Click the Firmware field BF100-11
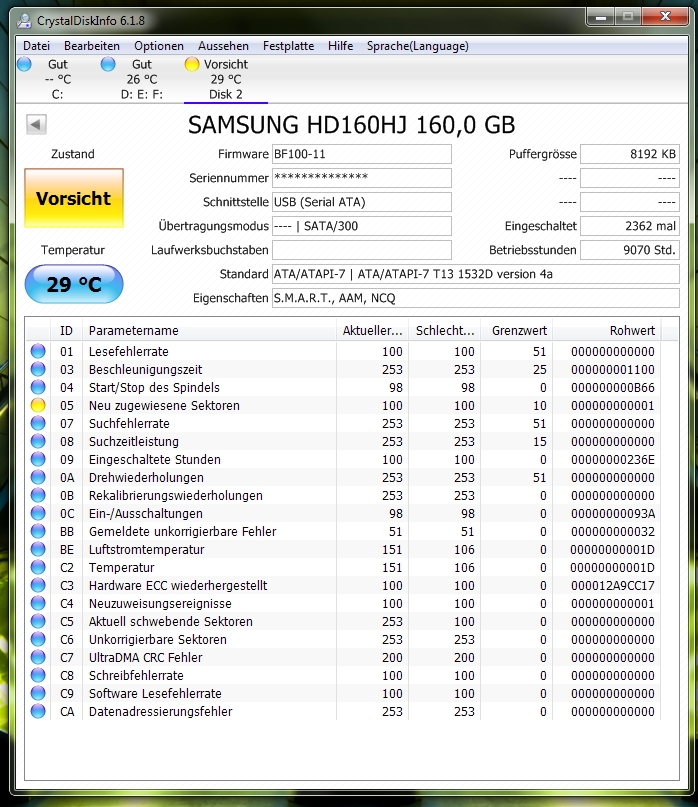 (361, 154)
